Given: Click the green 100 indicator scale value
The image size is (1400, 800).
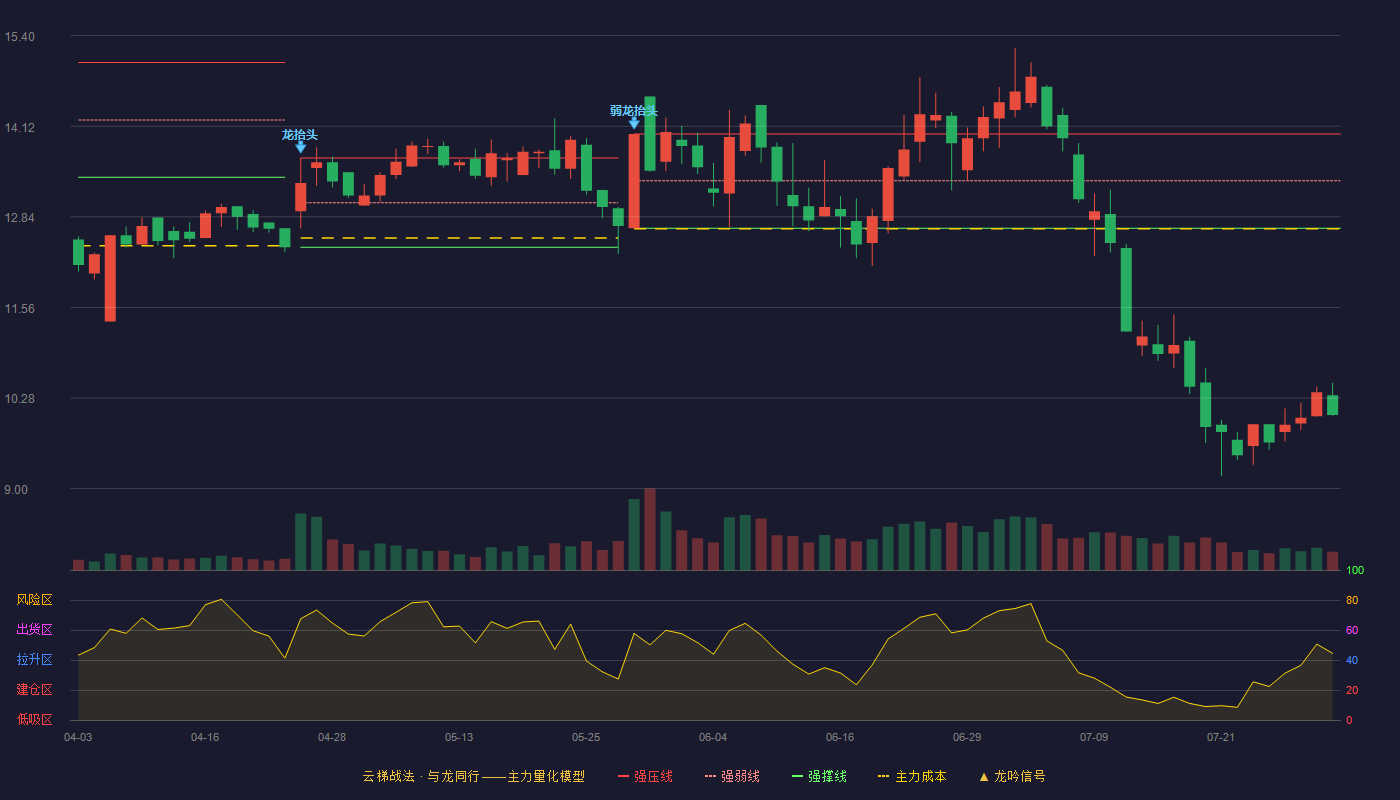Looking at the screenshot, I should click(1355, 570).
